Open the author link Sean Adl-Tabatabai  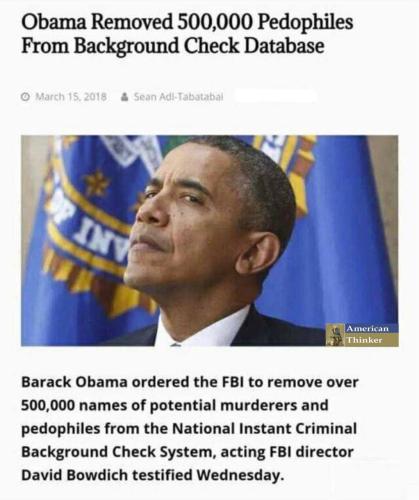click(x=178, y=97)
